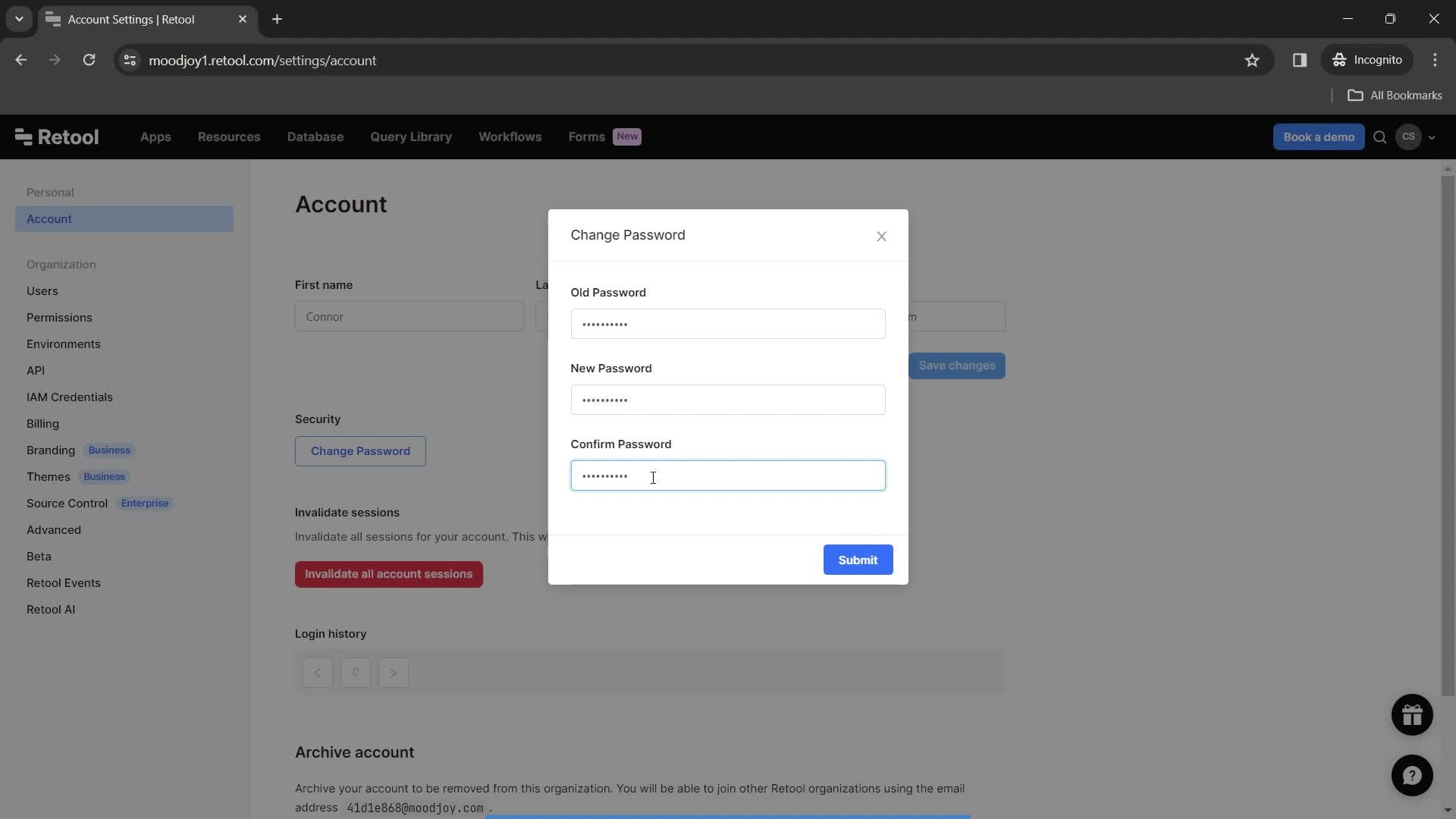The image size is (1456, 819).
Task: Click the Retool logo icon
Action: click(x=22, y=137)
